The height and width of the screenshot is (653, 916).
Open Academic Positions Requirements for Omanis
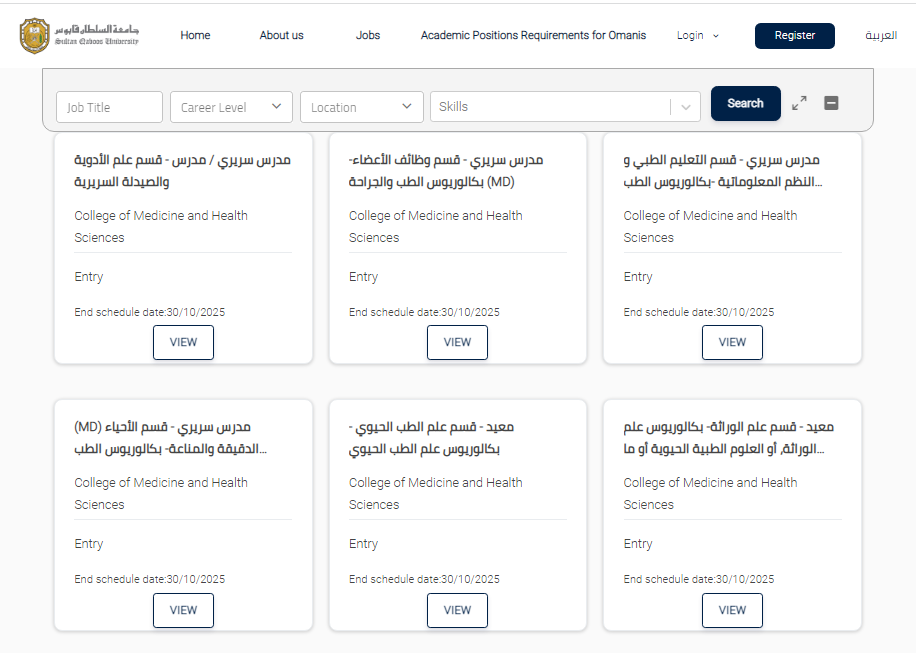click(533, 36)
